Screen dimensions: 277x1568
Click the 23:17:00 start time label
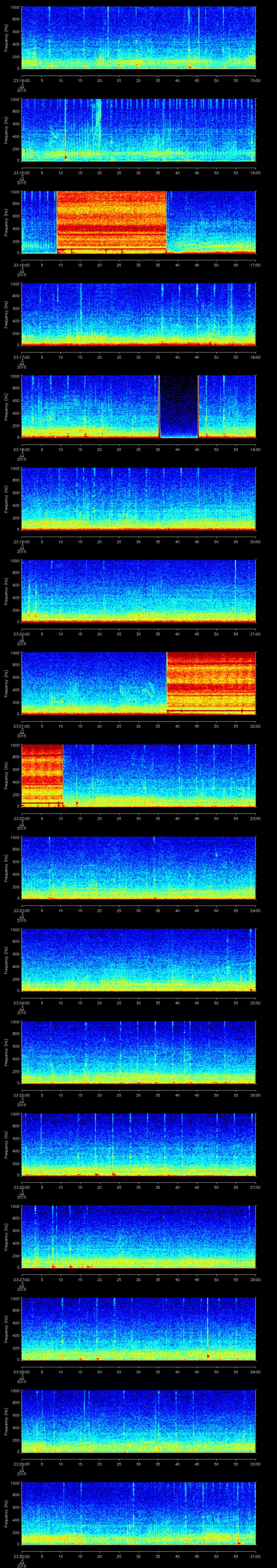tap(21, 357)
